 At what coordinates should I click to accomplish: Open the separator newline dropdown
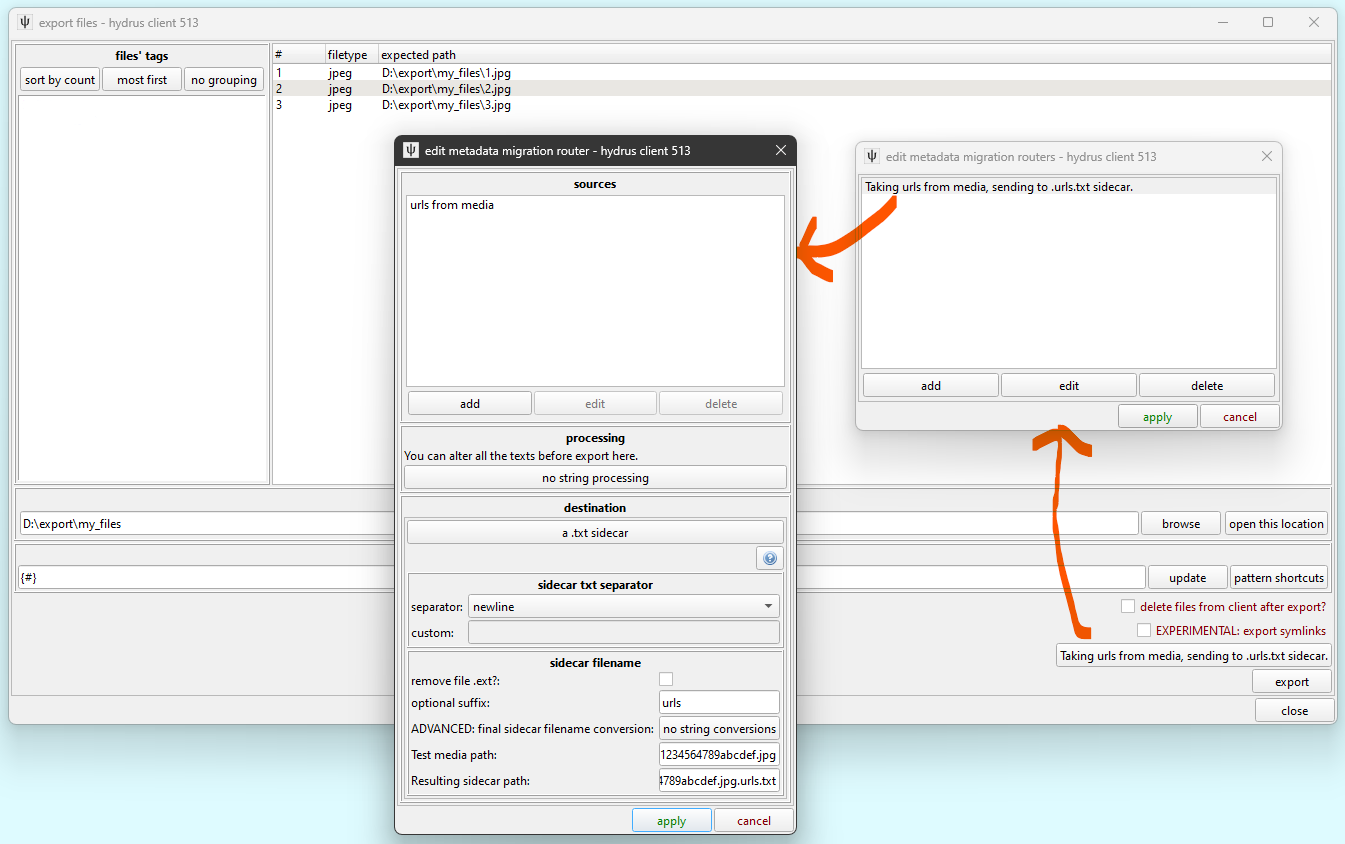click(623, 606)
